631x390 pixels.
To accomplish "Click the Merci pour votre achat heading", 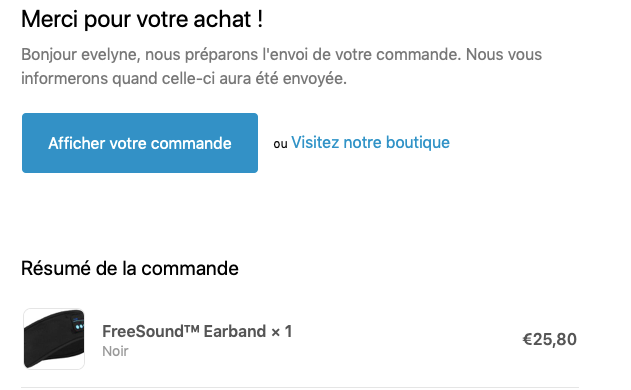I will tap(142, 19).
